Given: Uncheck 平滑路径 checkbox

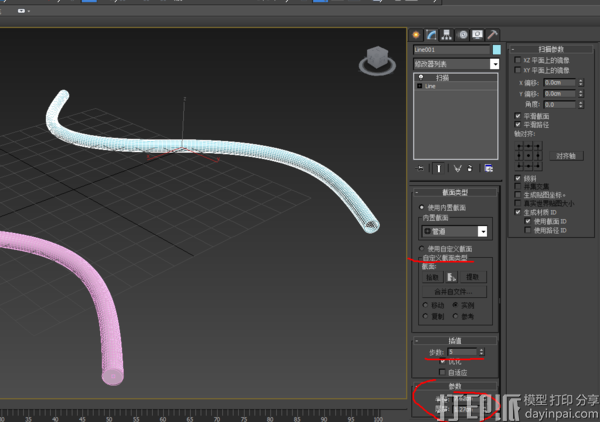Looking at the screenshot, I should tap(518, 125).
